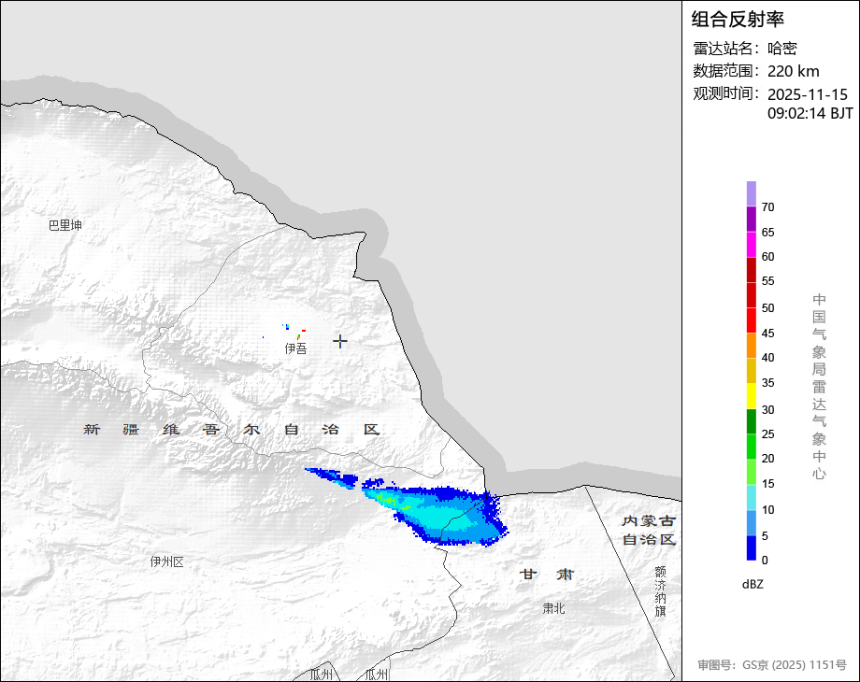Click the title 组合反射率
The image size is (860, 682).
point(737,19)
